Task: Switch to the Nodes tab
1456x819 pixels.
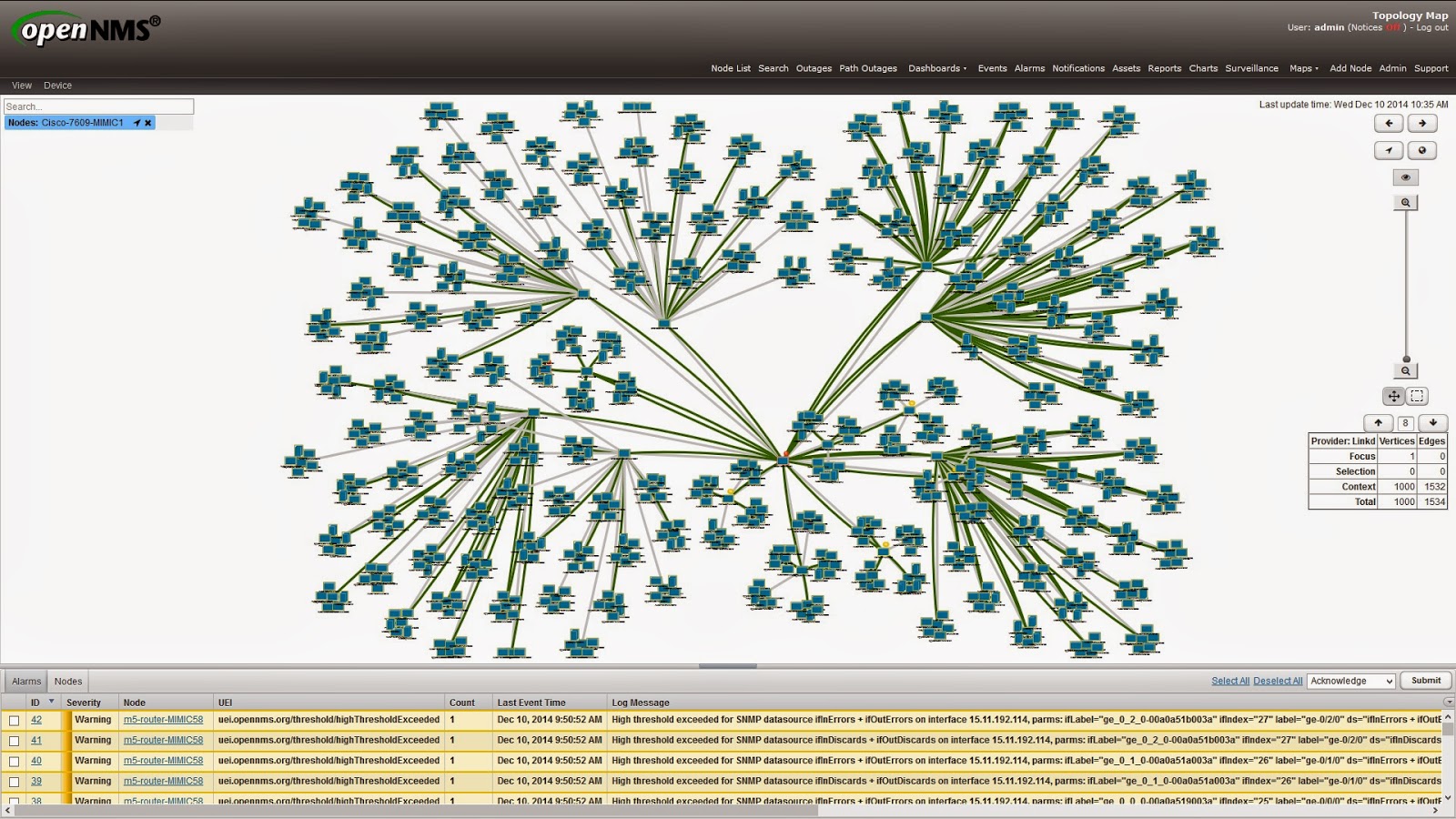Action: [67, 680]
